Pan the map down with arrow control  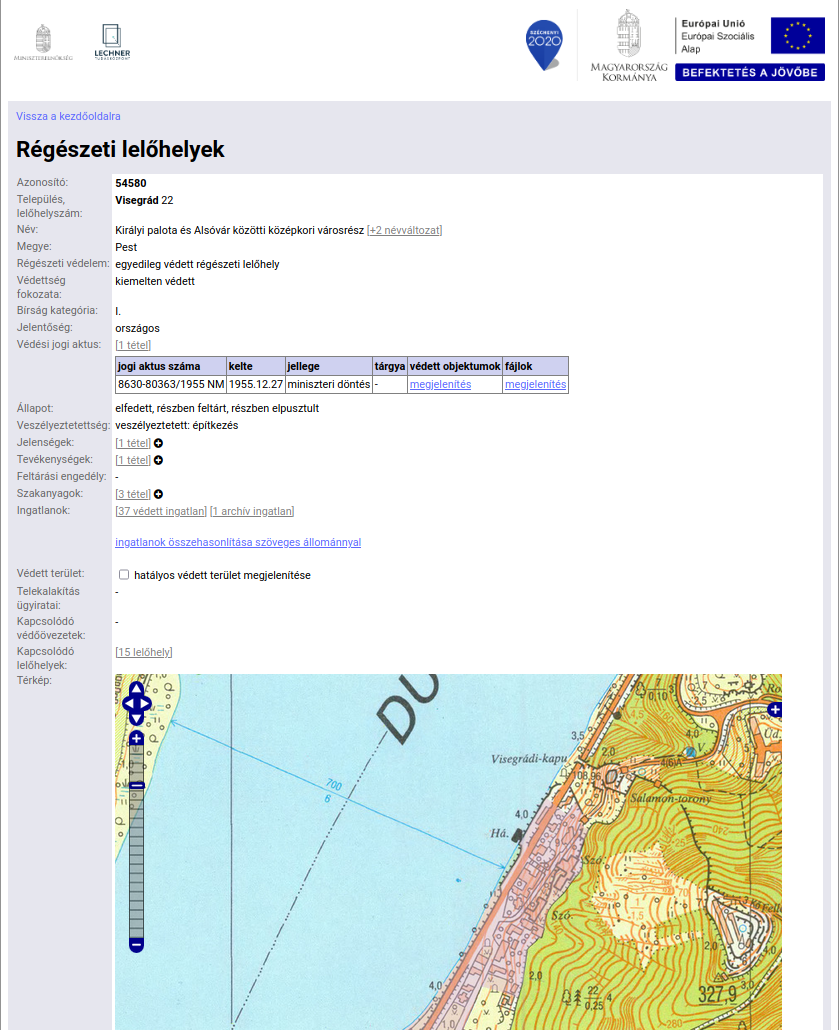pos(136,718)
